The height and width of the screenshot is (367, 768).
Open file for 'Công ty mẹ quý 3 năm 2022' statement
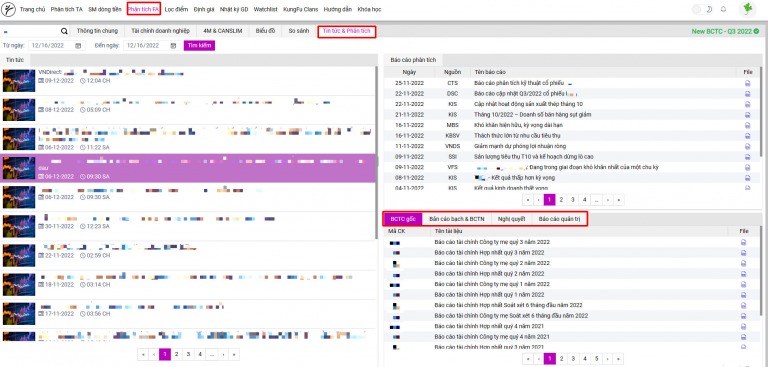pyautogui.click(x=744, y=242)
